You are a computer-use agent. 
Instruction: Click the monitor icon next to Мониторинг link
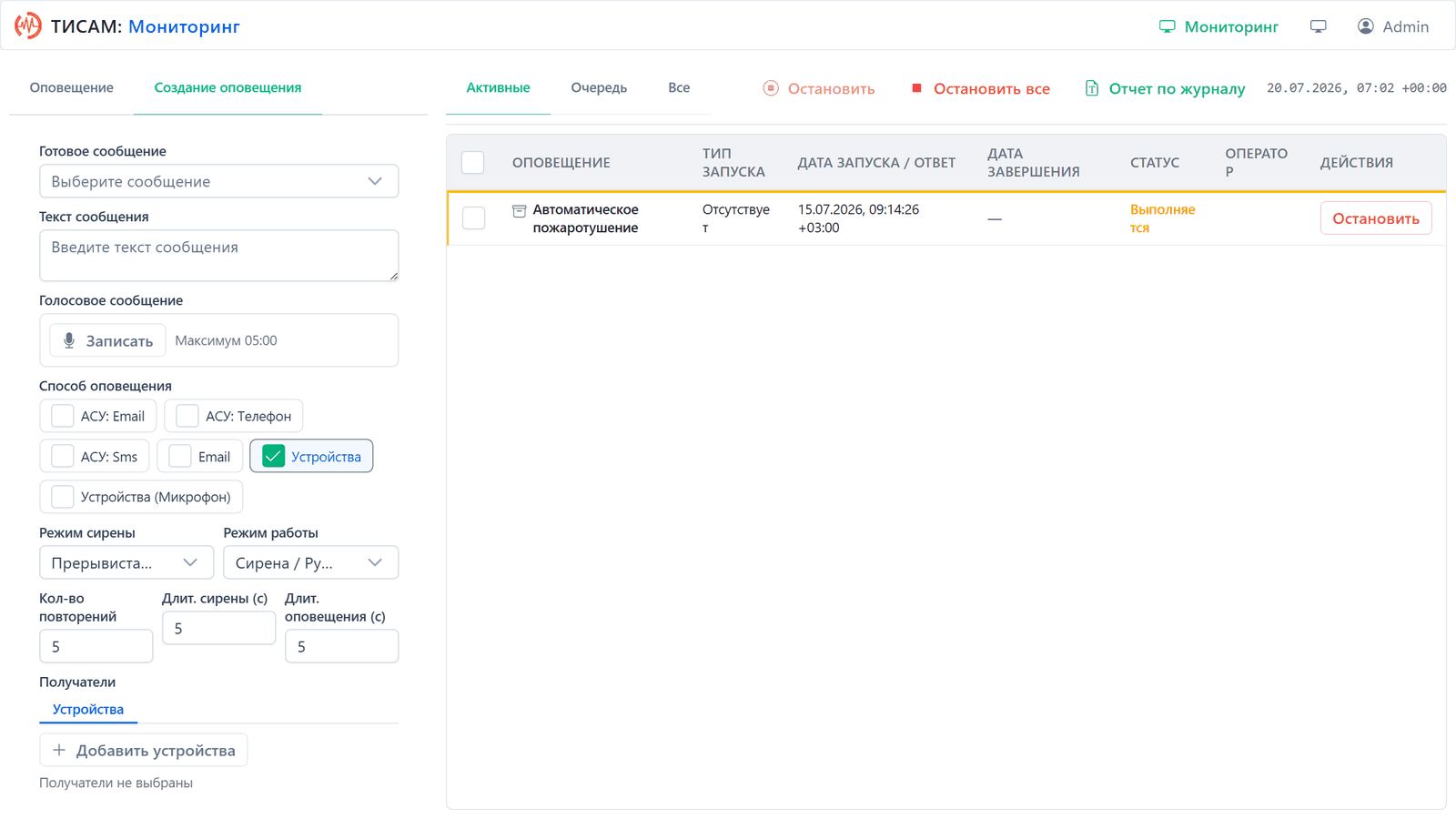coord(1167,26)
